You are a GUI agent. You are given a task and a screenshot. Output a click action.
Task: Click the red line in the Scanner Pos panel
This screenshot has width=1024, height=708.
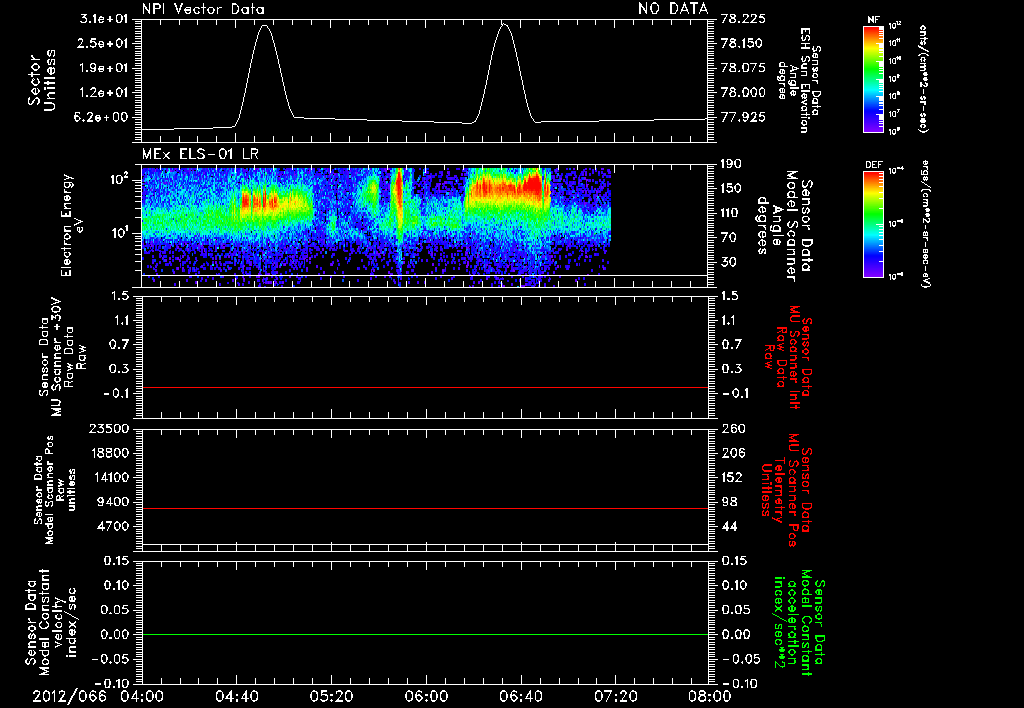(424, 508)
